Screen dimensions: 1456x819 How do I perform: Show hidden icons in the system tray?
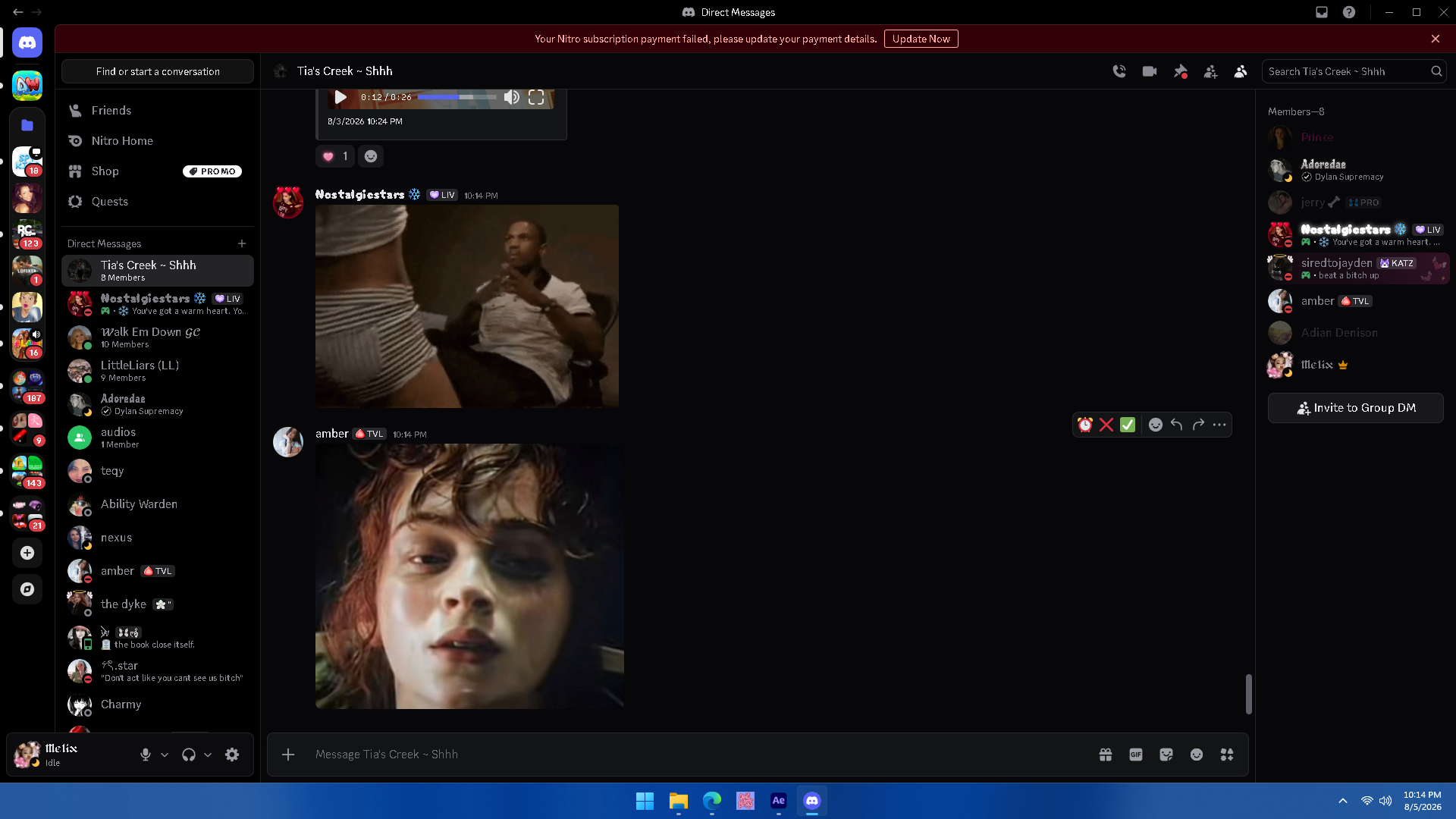click(x=1343, y=801)
